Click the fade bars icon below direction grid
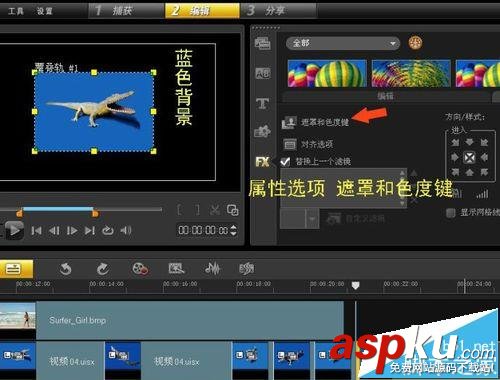Screen dimensions: 500x380 [482, 194]
